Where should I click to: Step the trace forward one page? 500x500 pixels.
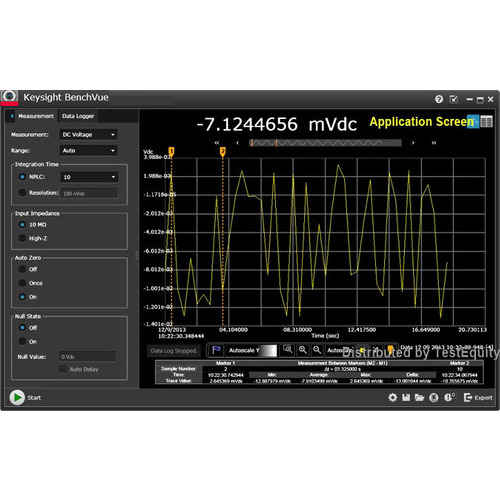(x=413, y=143)
